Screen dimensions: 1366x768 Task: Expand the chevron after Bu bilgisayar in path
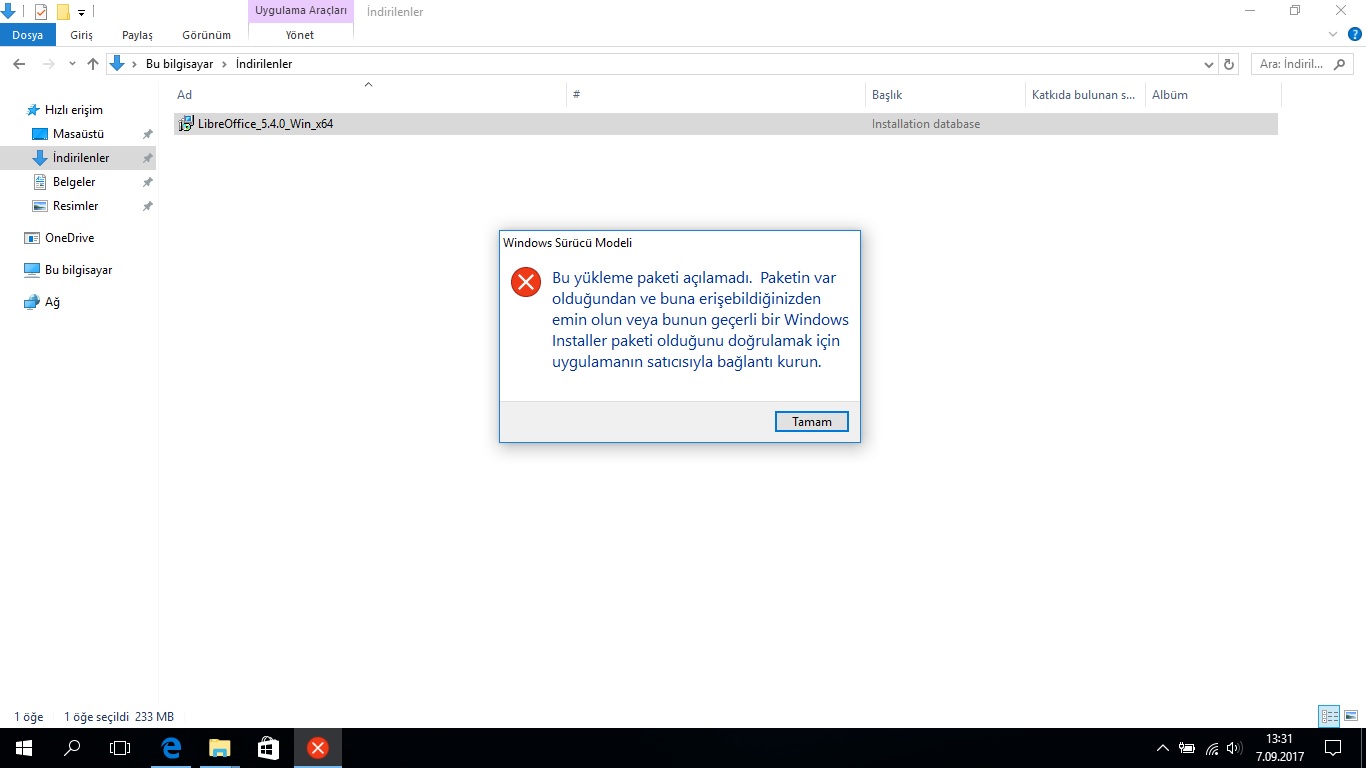coord(224,64)
